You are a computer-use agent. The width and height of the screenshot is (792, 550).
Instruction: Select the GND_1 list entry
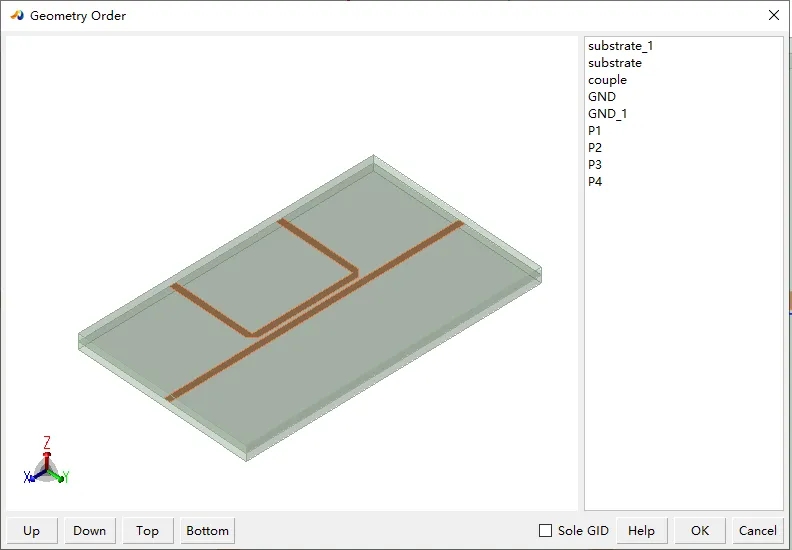pos(607,114)
